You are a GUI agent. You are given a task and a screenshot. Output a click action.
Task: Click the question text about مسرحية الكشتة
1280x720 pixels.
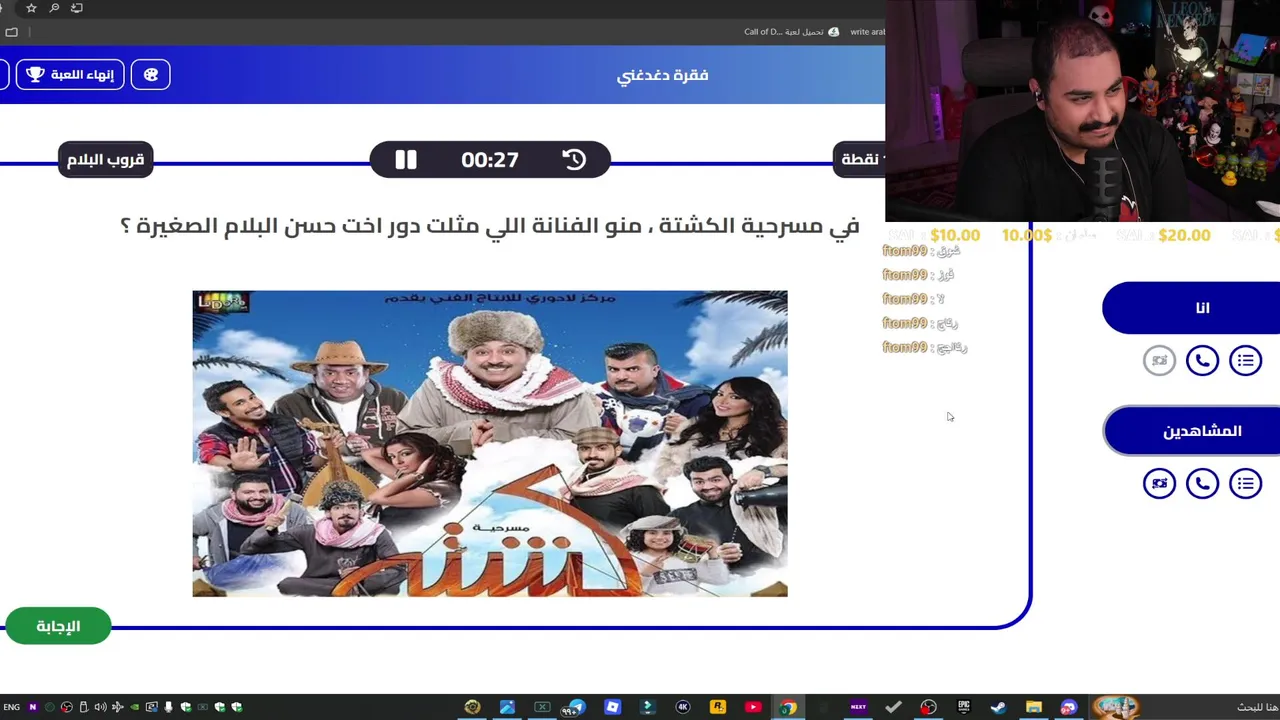490,226
